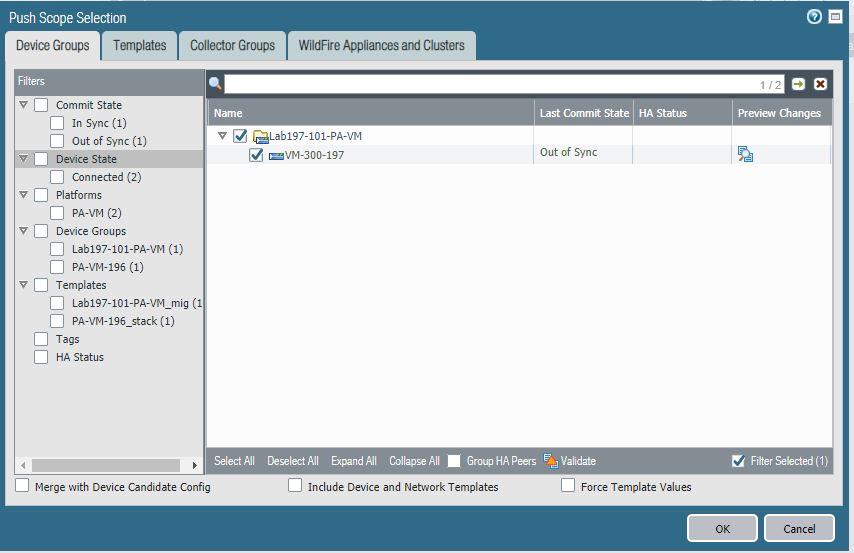Open Collector Groups tab
Screen dimensions: 854x553
233,45
